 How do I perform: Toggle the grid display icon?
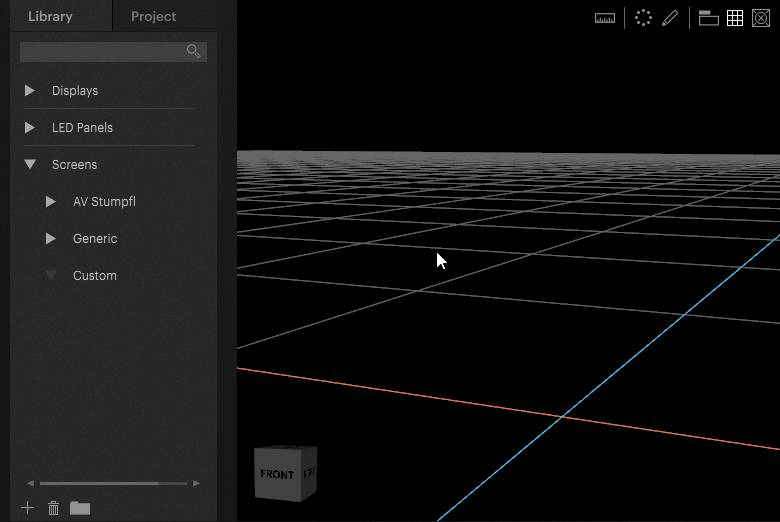pyautogui.click(x=735, y=18)
